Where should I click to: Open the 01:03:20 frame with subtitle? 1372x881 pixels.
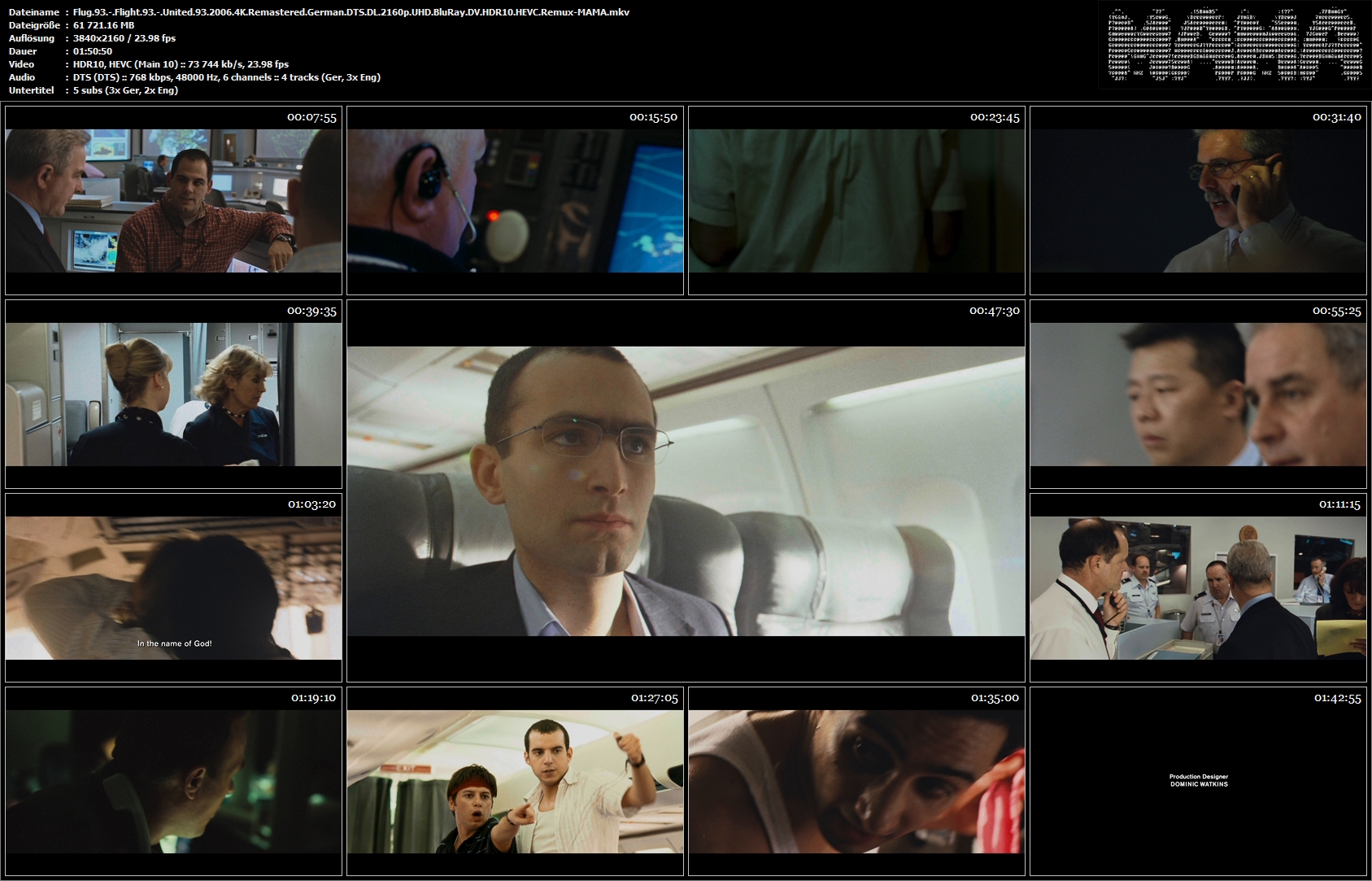pyautogui.click(x=173, y=587)
